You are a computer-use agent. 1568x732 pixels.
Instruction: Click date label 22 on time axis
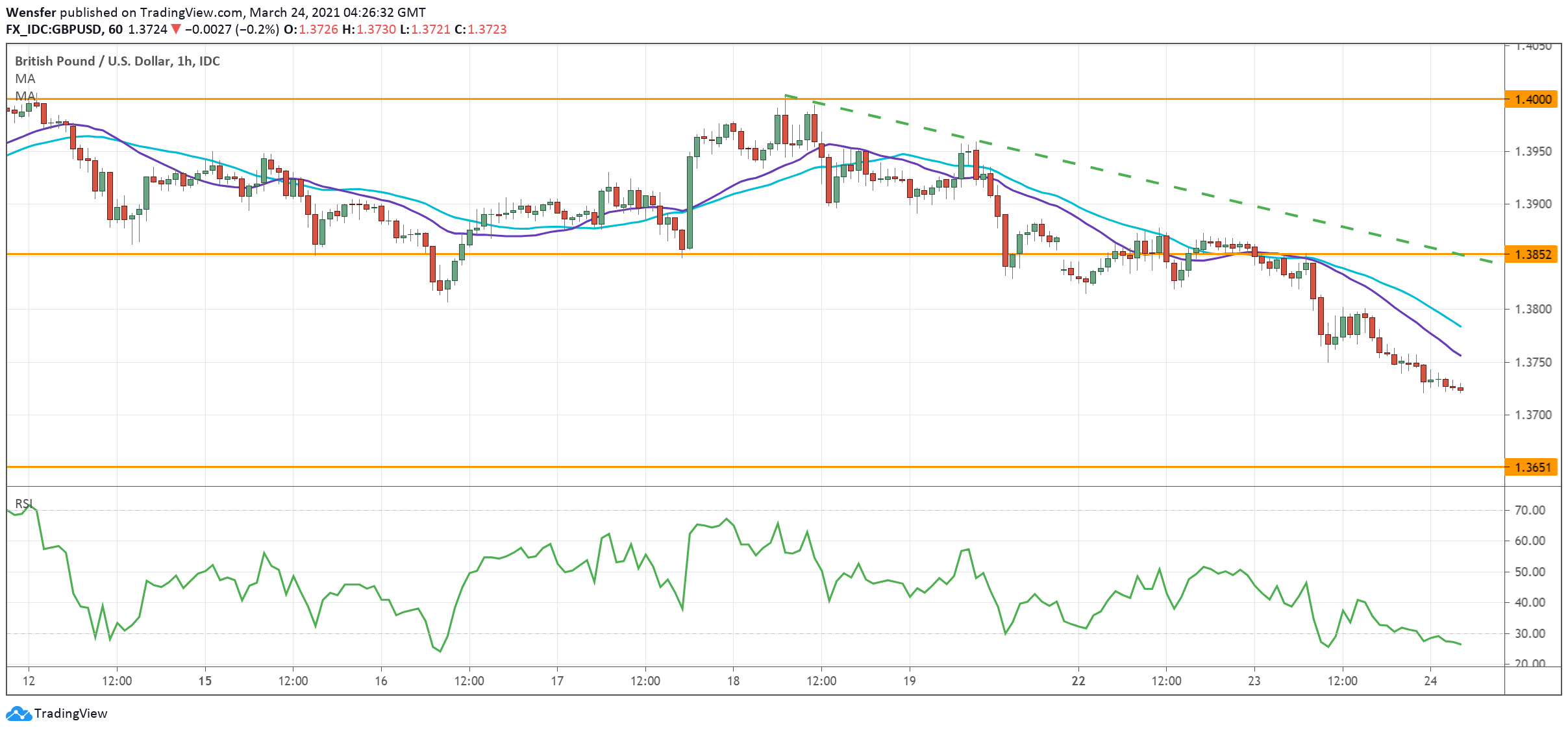tap(1078, 681)
